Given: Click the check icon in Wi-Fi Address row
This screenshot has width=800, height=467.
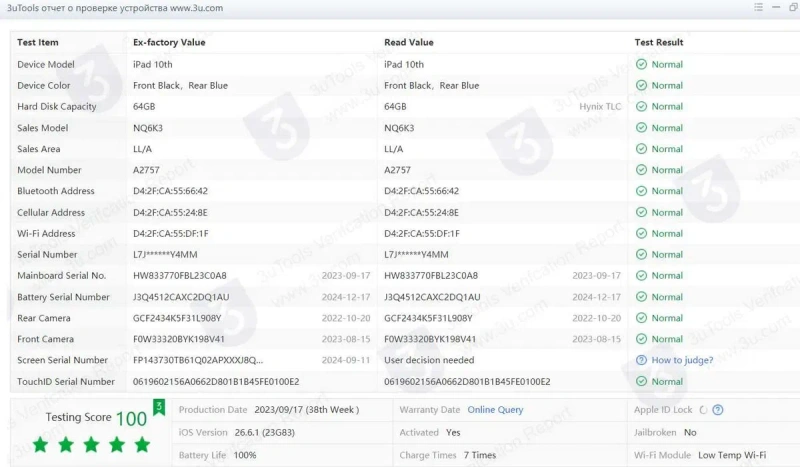Looking at the screenshot, I should 641,233.
